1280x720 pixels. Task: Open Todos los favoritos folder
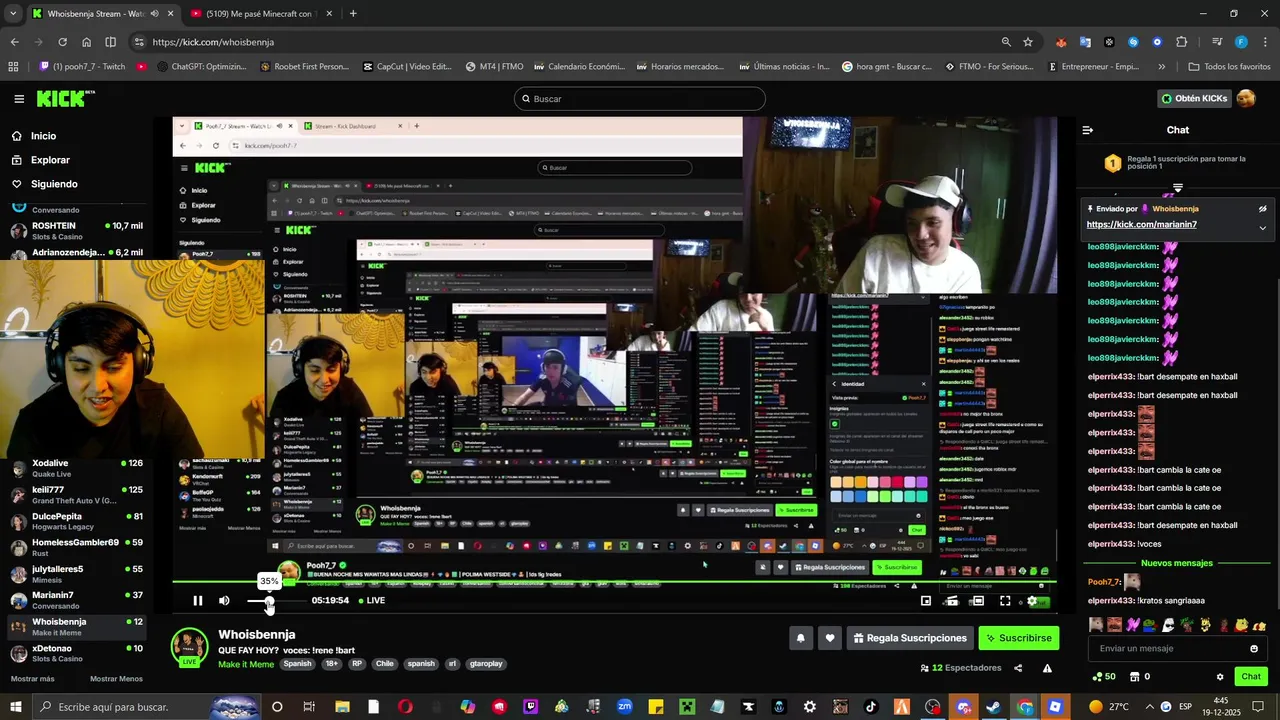point(1229,67)
